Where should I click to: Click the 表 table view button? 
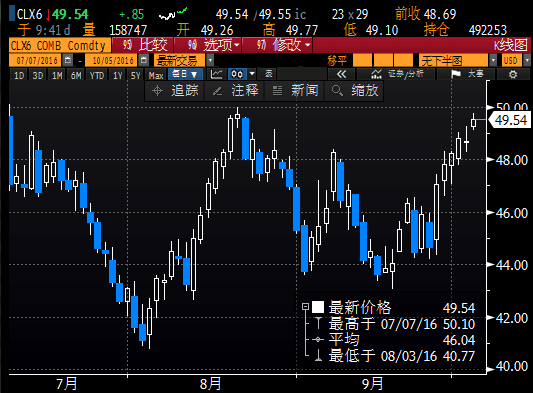[268, 74]
